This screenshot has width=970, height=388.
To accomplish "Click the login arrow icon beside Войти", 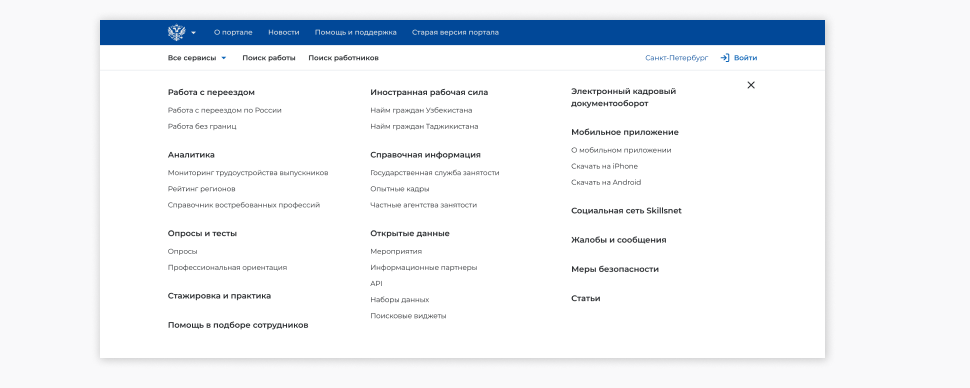I will [725, 58].
